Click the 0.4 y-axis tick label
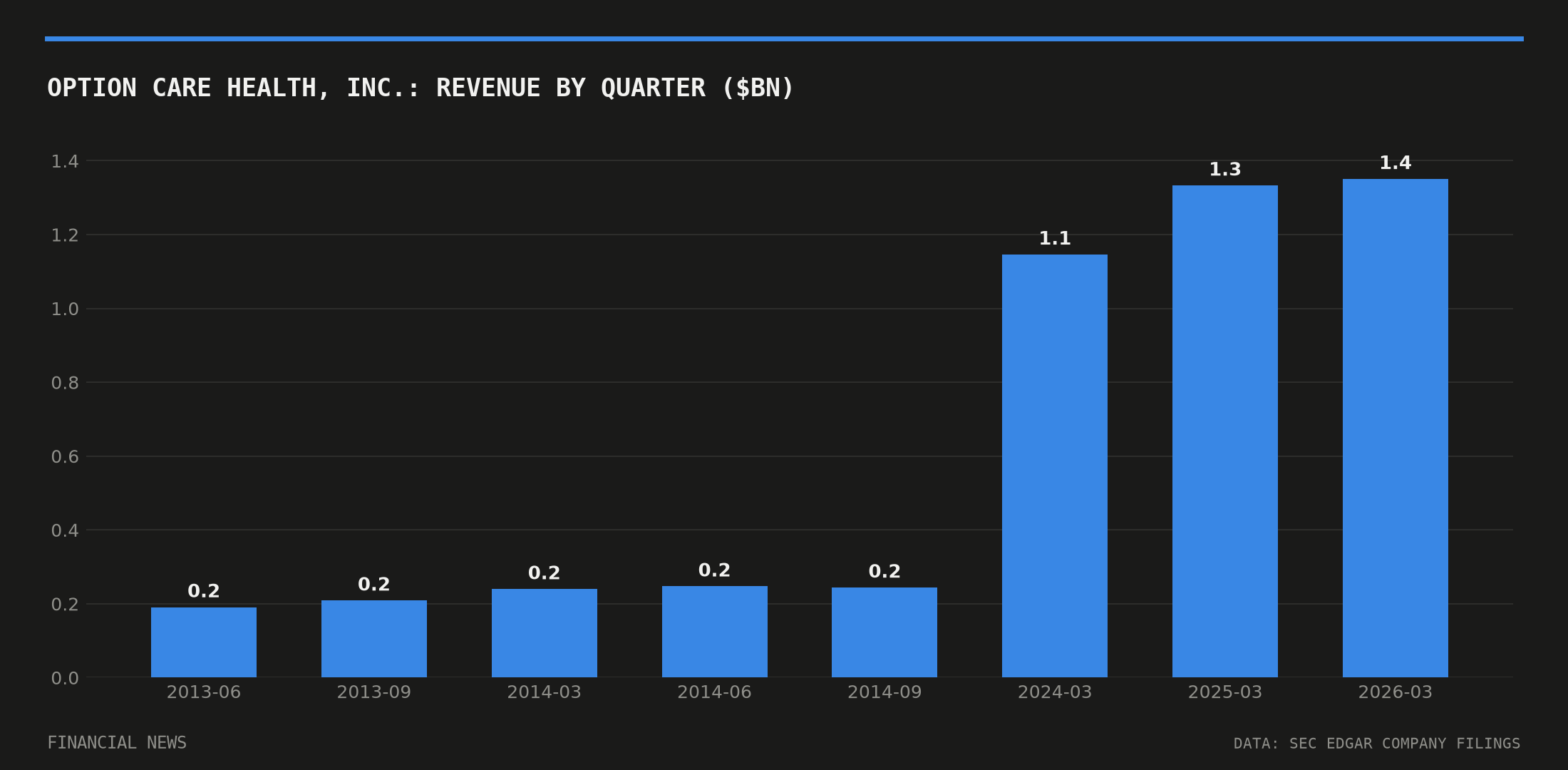The image size is (1568, 770). click(65, 530)
